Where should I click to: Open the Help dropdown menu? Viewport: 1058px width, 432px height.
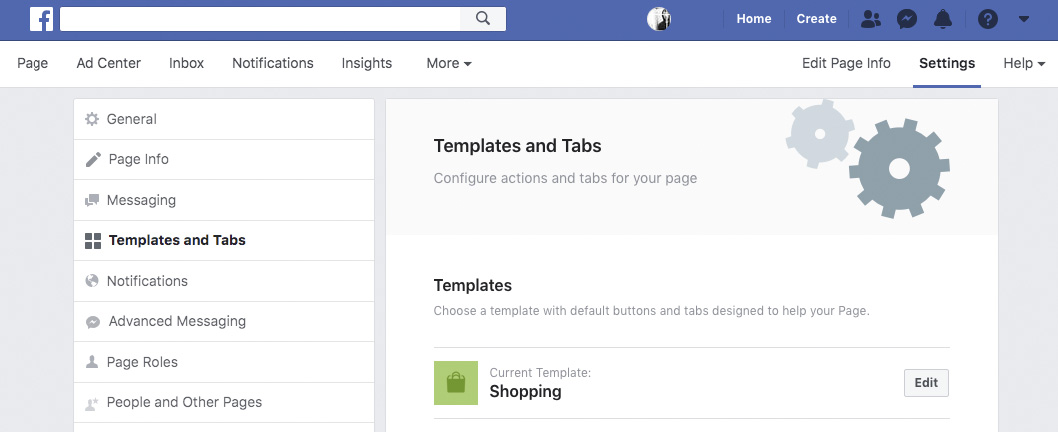pyautogui.click(x=1024, y=63)
